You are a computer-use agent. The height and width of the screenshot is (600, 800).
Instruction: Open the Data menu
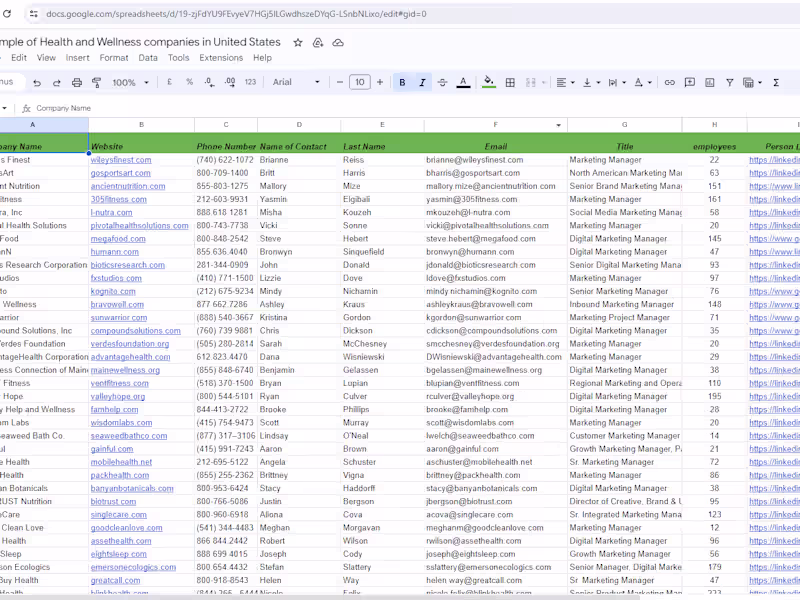click(x=146, y=59)
